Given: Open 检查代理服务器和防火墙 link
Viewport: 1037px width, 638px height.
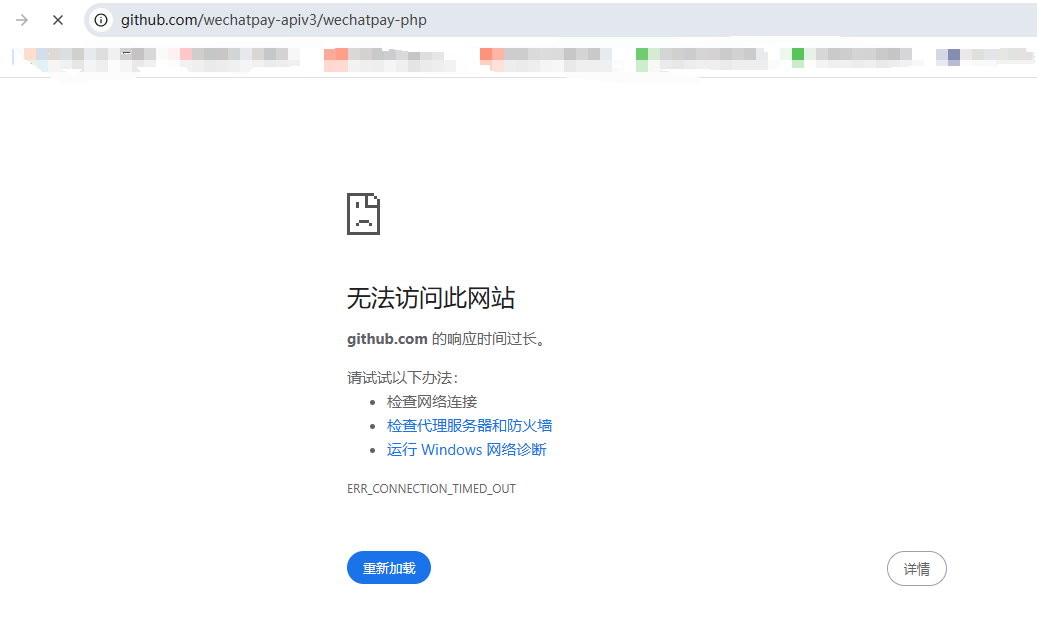Looking at the screenshot, I should coord(470,426).
